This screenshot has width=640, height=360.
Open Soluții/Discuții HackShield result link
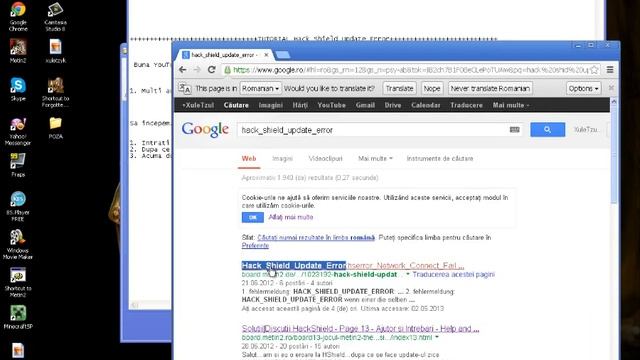(360, 329)
